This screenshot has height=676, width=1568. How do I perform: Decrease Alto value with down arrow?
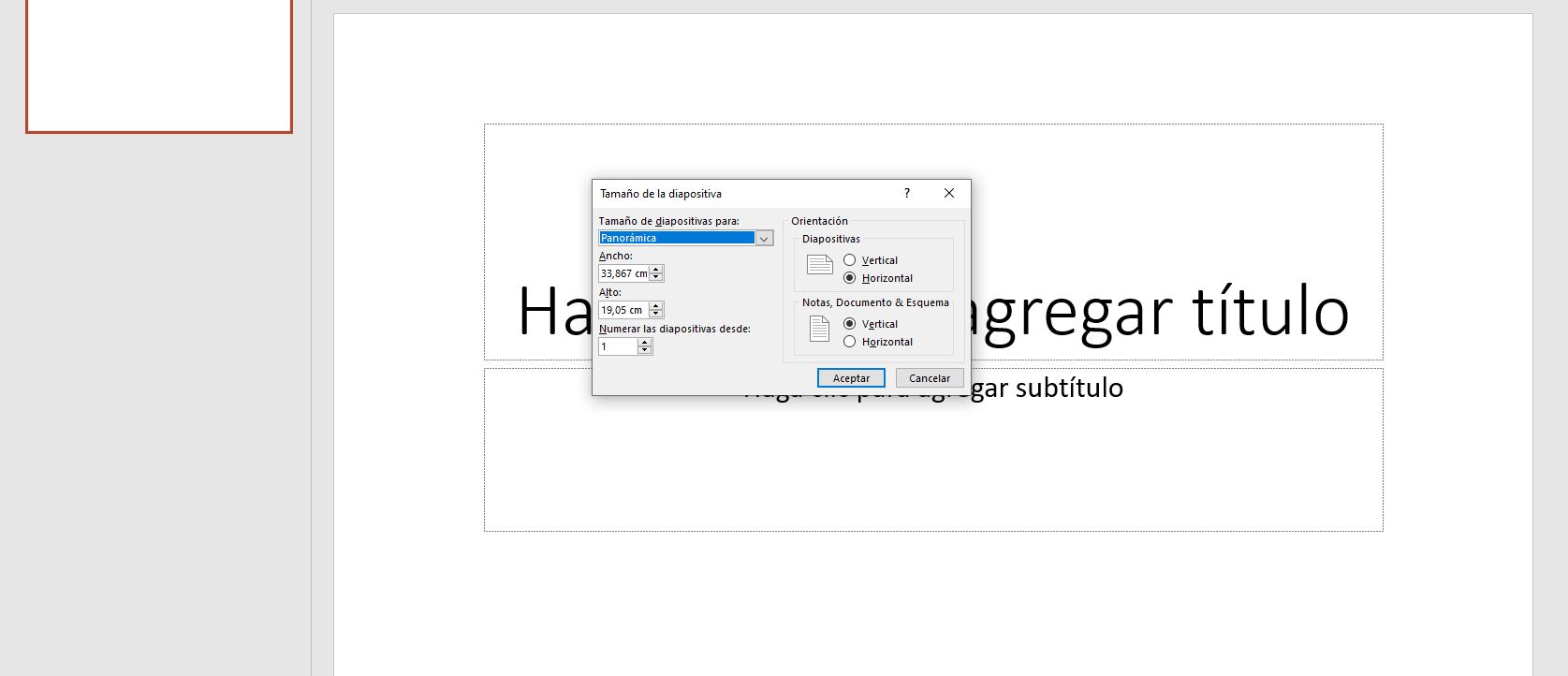click(x=656, y=313)
